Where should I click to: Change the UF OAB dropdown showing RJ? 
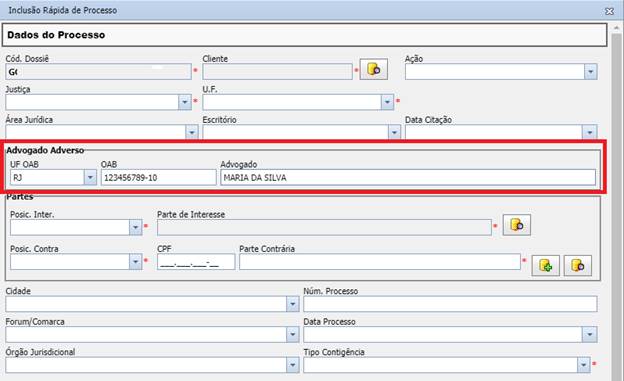click(90, 178)
